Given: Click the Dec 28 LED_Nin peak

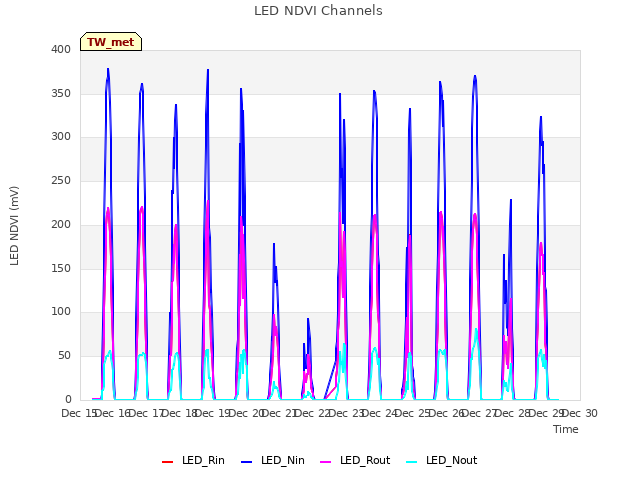Looking at the screenshot, I should click(511, 200).
